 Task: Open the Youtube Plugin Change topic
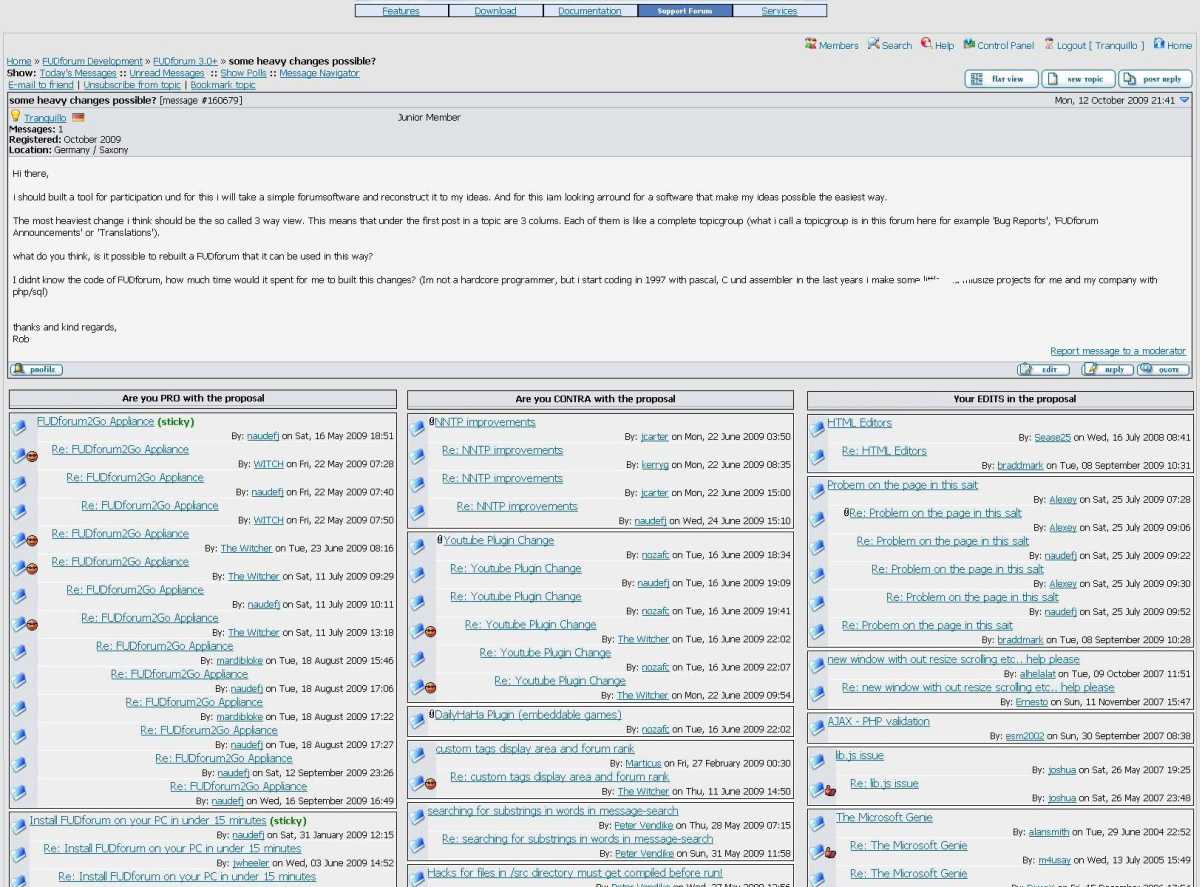click(x=499, y=540)
